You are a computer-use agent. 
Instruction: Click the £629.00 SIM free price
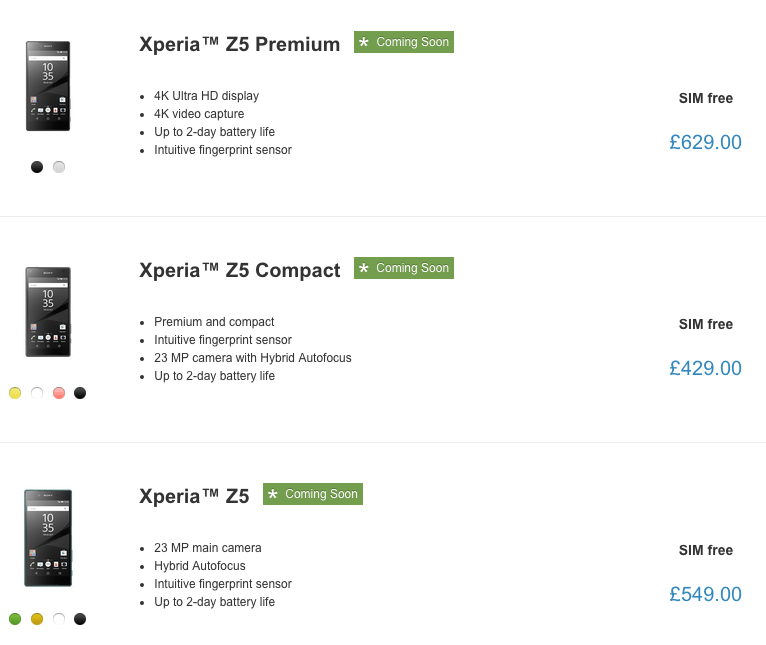click(705, 142)
